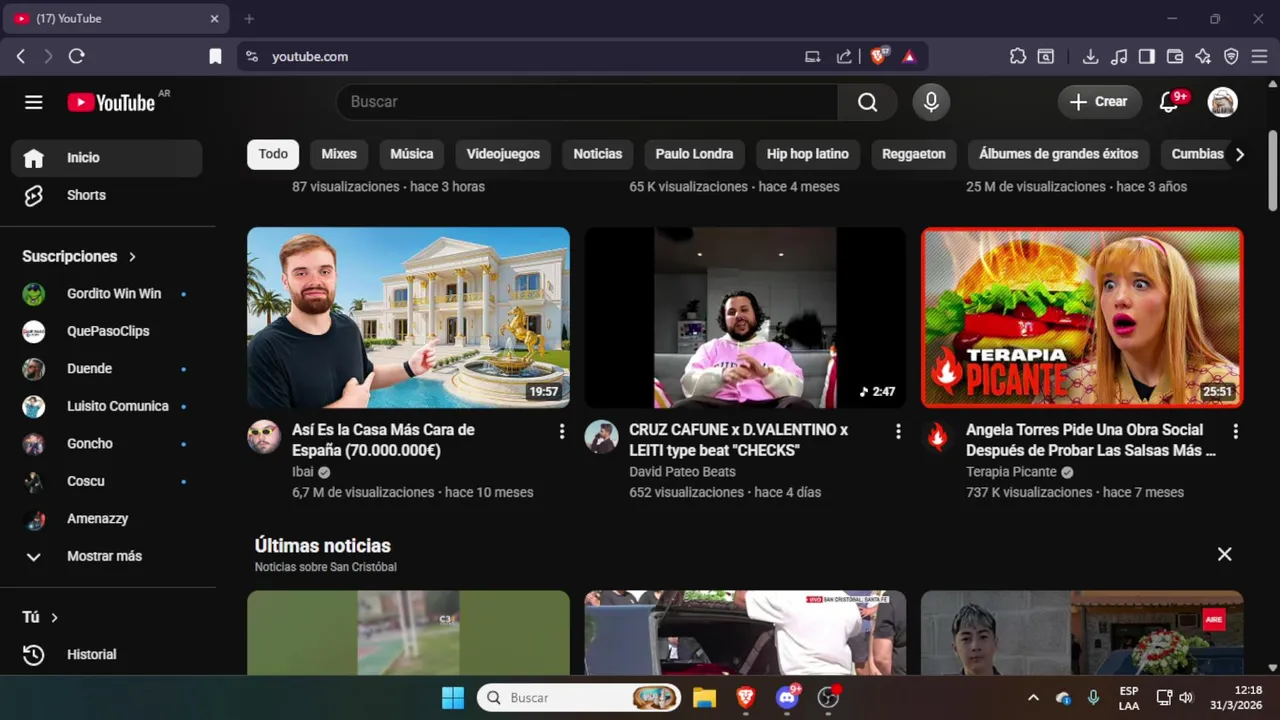The width and height of the screenshot is (1280, 720).
Task: Start voice search with microphone
Action: point(931,102)
